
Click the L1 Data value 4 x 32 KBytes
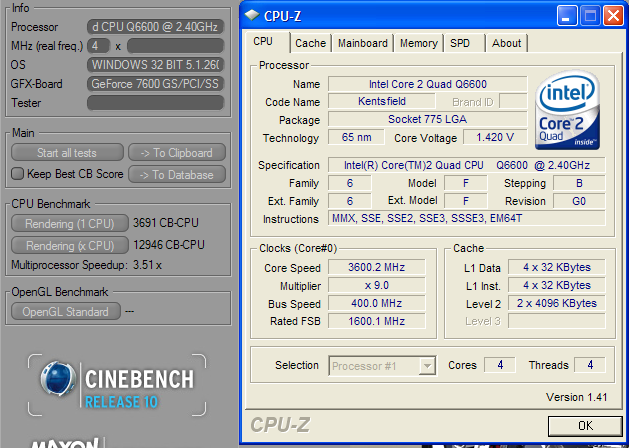tap(557, 267)
